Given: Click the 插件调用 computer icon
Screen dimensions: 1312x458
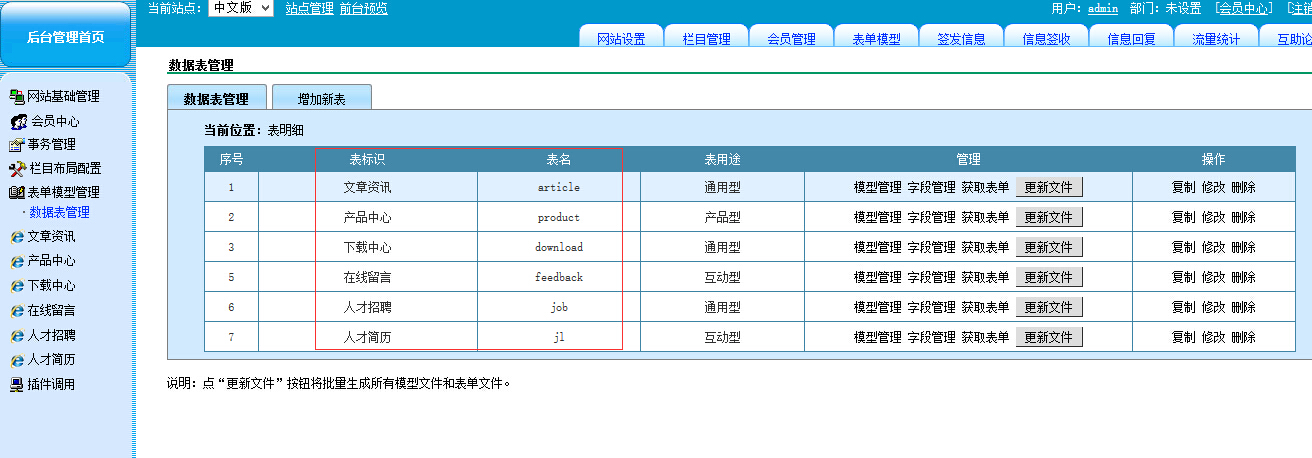Looking at the screenshot, I should (16, 385).
